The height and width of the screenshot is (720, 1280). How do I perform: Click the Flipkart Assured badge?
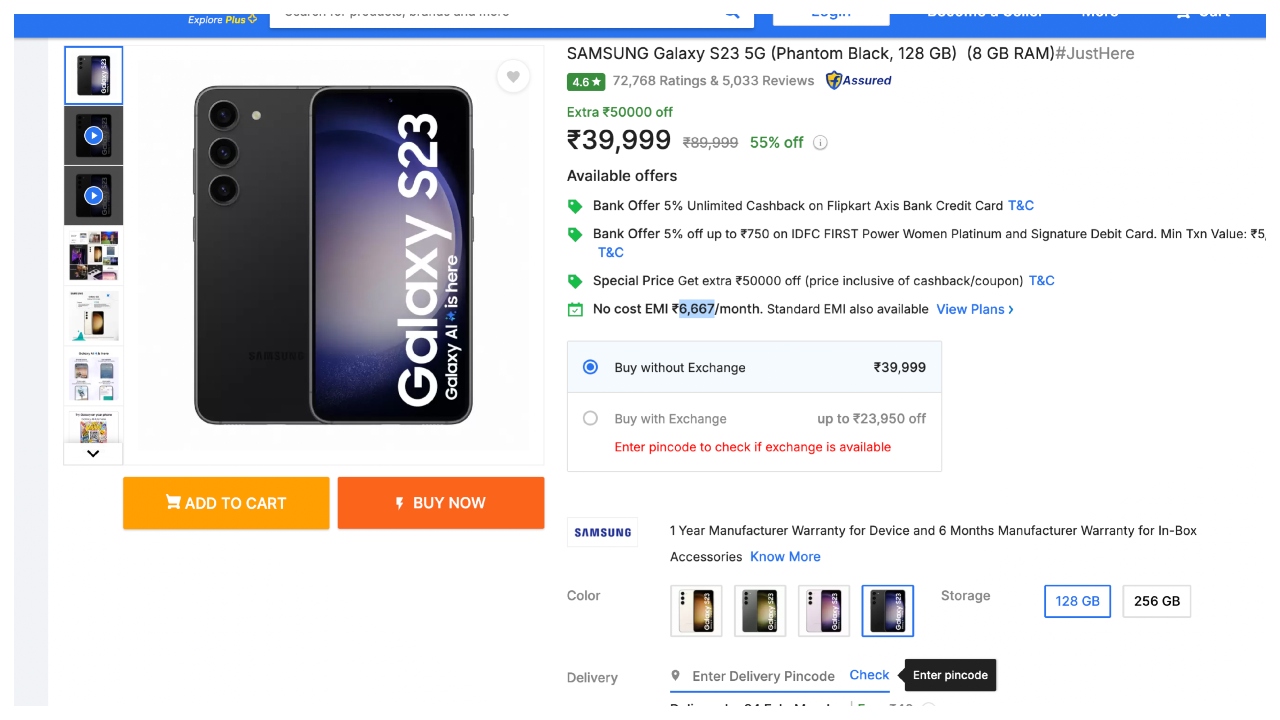pos(858,81)
